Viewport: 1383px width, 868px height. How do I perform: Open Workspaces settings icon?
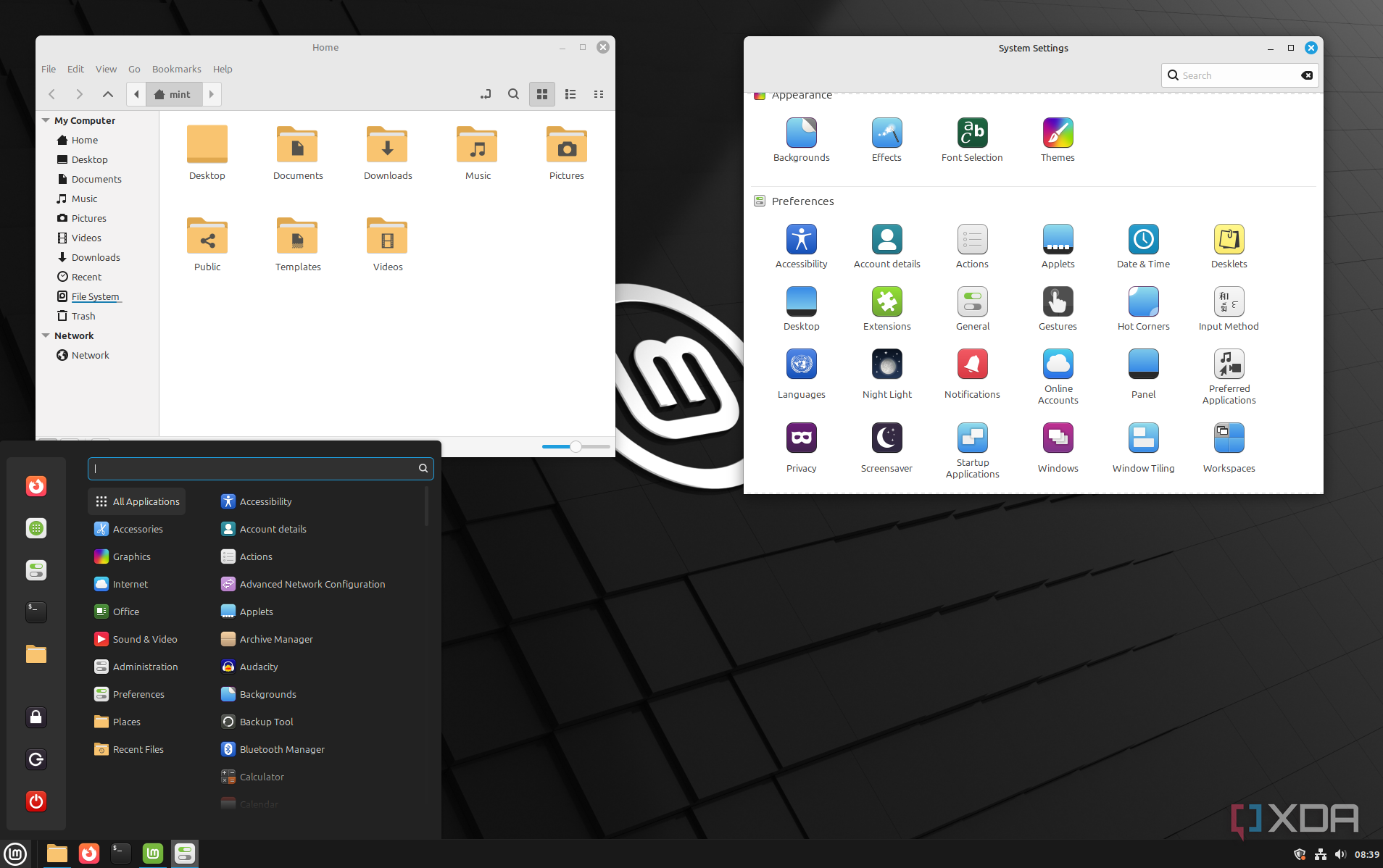1229,448
